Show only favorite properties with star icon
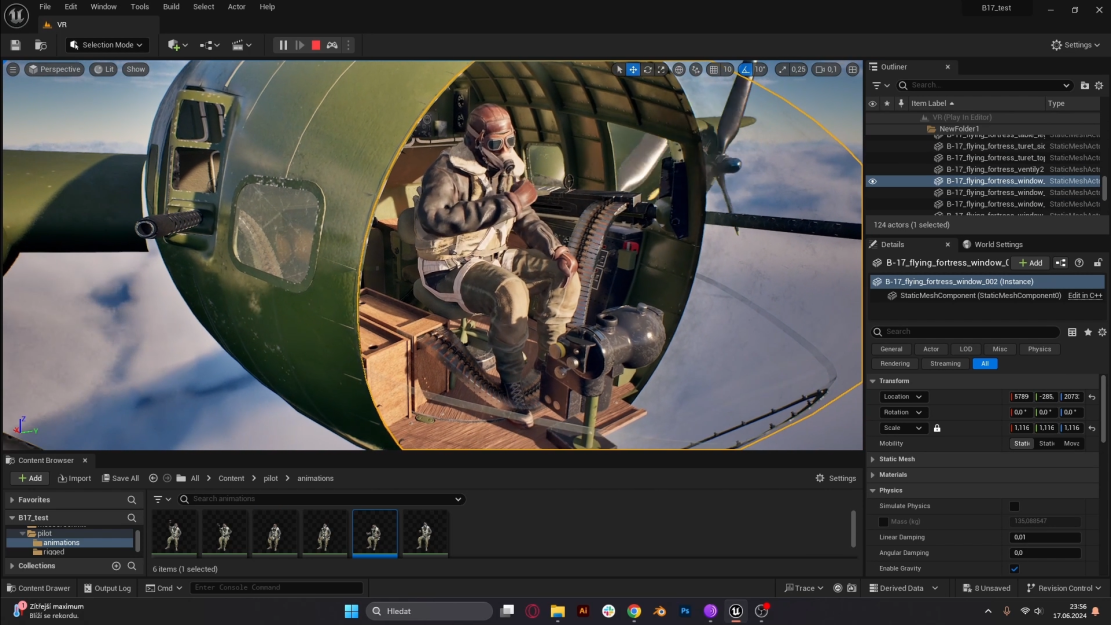The width and height of the screenshot is (1111, 625). click(x=1088, y=332)
